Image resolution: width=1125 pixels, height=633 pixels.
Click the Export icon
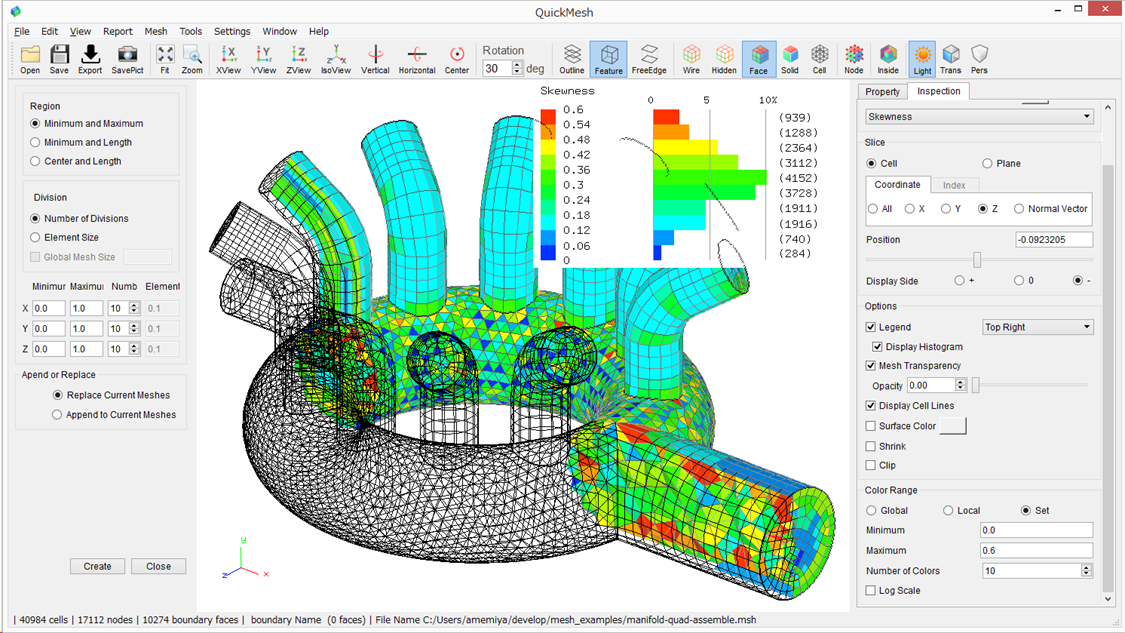[90, 59]
